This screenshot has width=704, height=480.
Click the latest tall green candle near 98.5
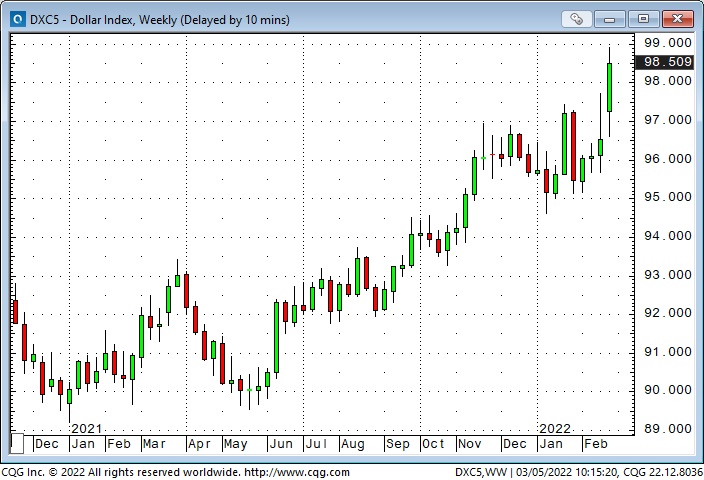coord(609,88)
